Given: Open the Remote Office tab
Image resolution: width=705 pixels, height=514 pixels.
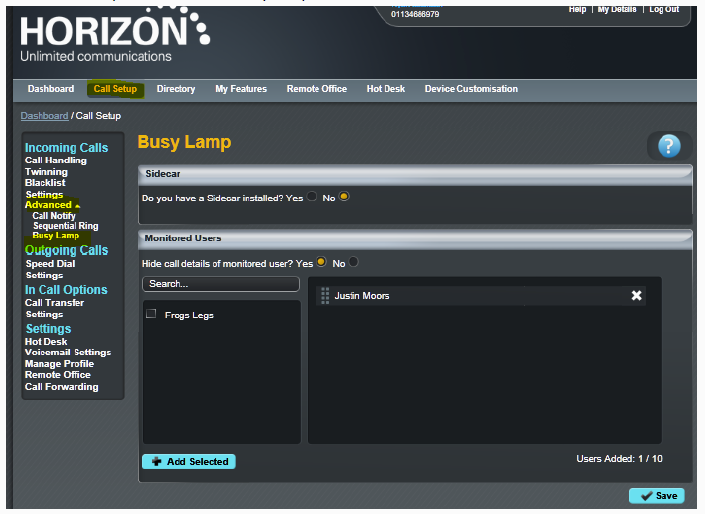Looking at the screenshot, I should click(x=317, y=89).
